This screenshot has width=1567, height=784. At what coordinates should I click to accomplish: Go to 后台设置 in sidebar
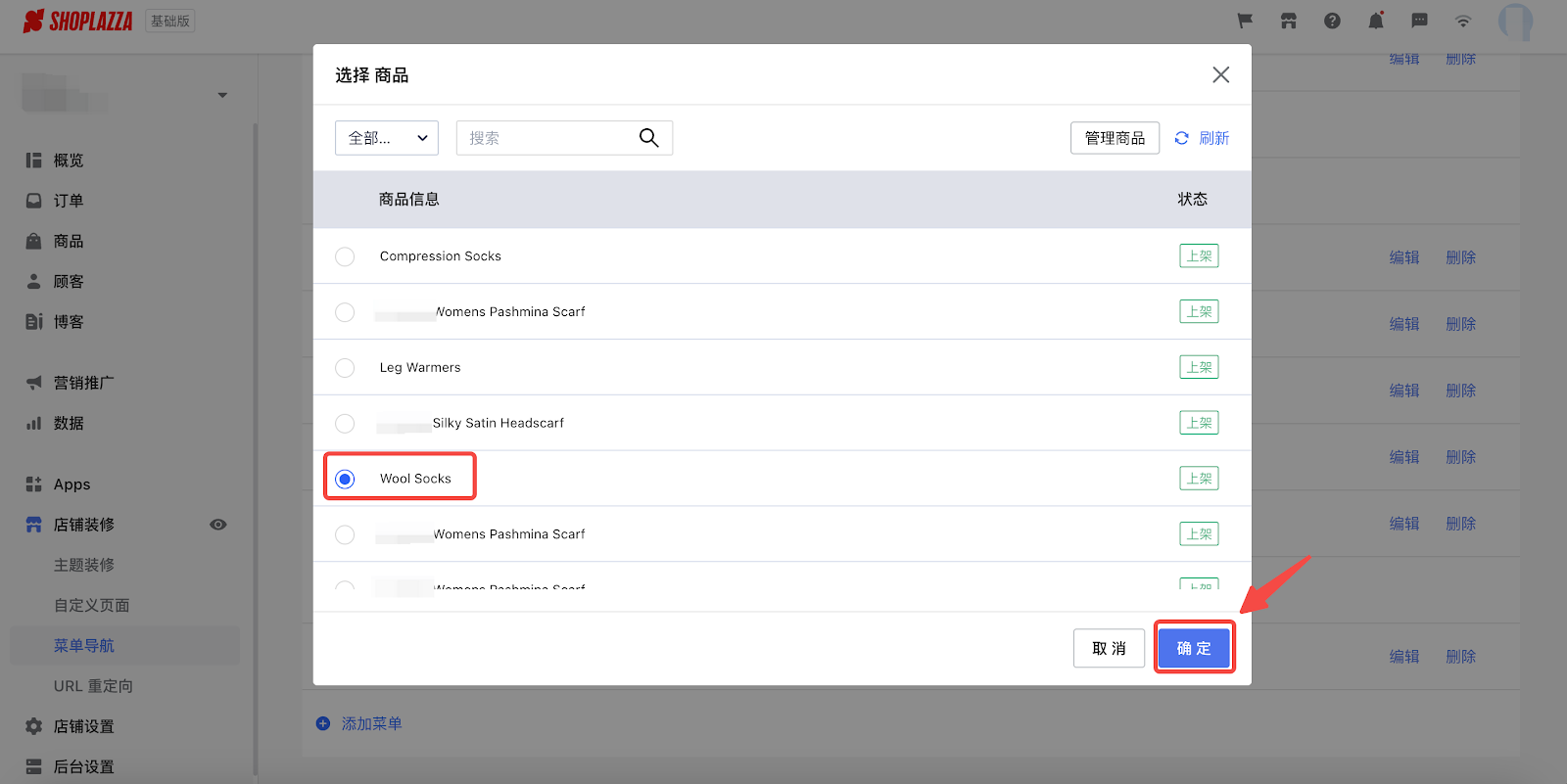tap(84, 766)
